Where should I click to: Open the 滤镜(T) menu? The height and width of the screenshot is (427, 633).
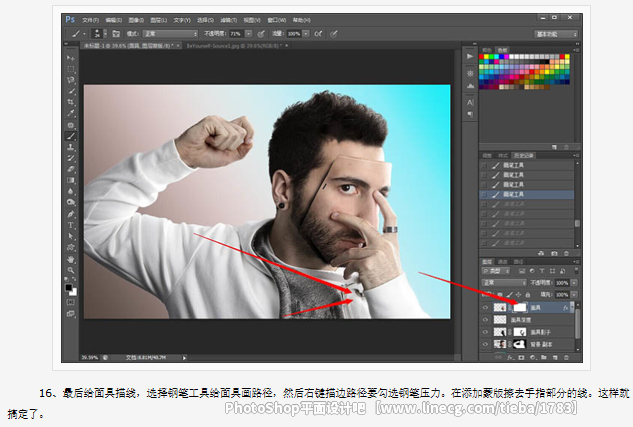click(x=228, y=20)
